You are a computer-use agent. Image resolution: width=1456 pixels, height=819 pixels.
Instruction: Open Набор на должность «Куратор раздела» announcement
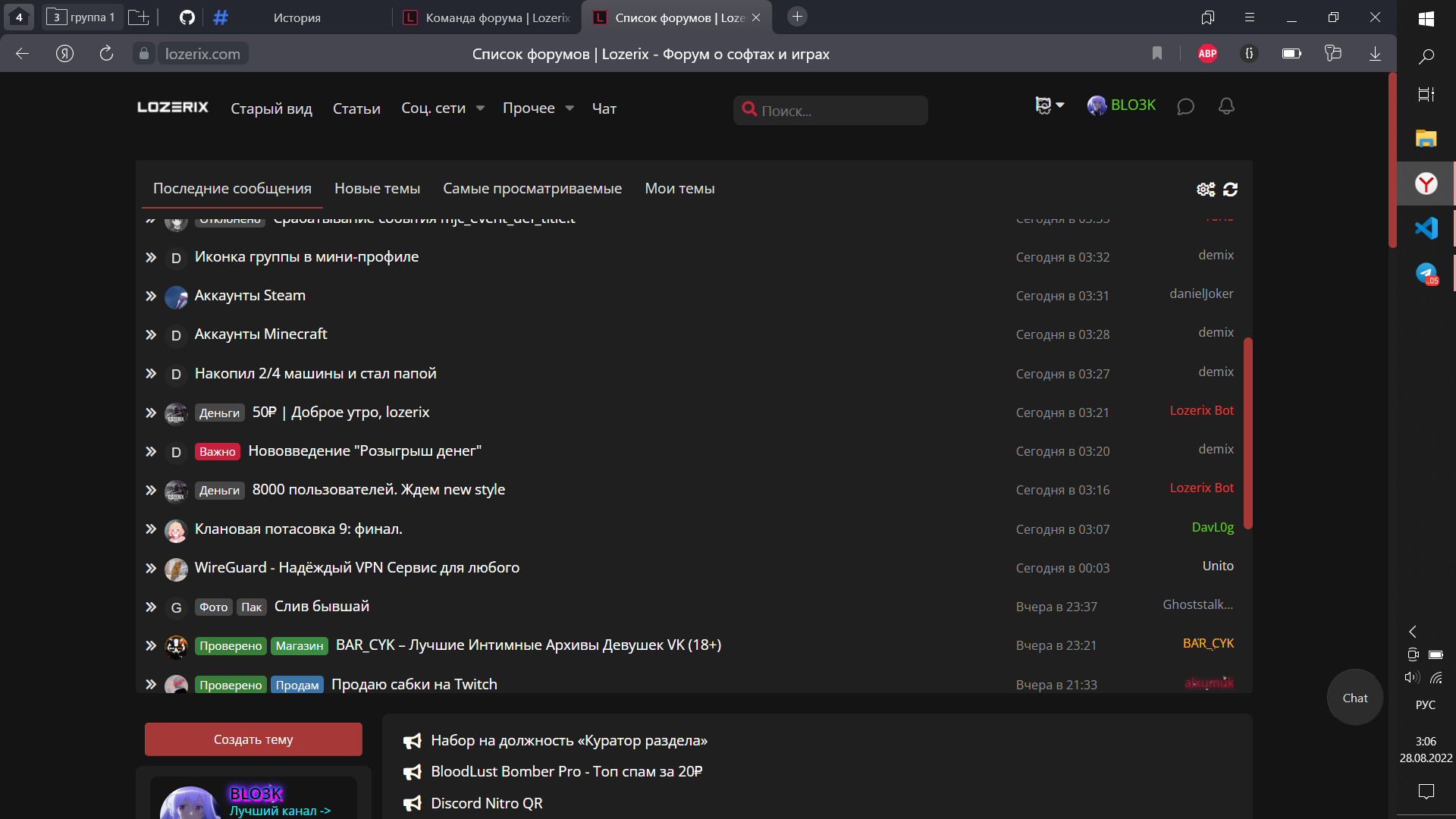569,740
